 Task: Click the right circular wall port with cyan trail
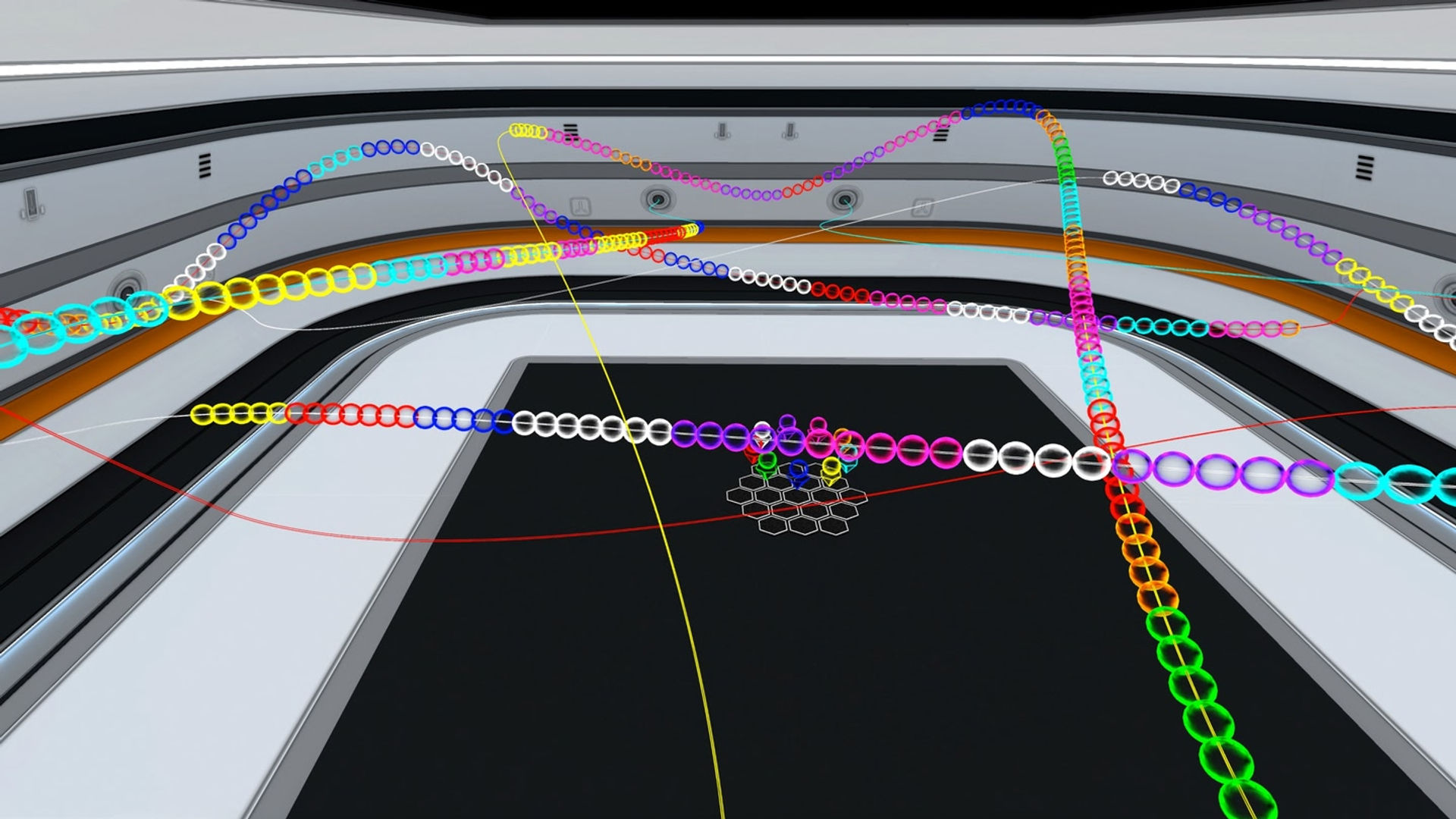point(843,201)
